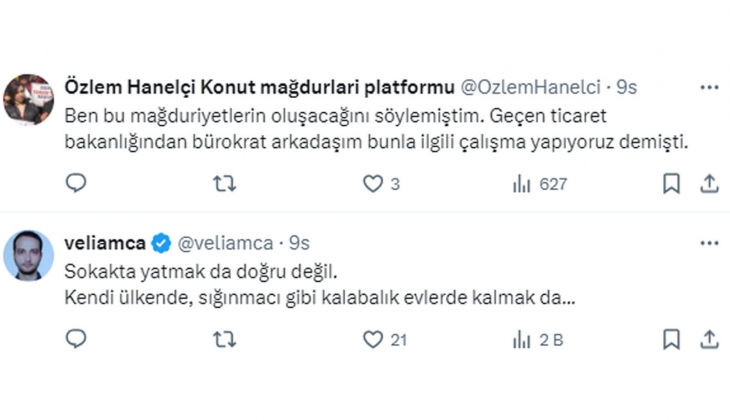Open Özlem Hanelçi Konut mağdurlari platformu name

click(x=257, y=87)
